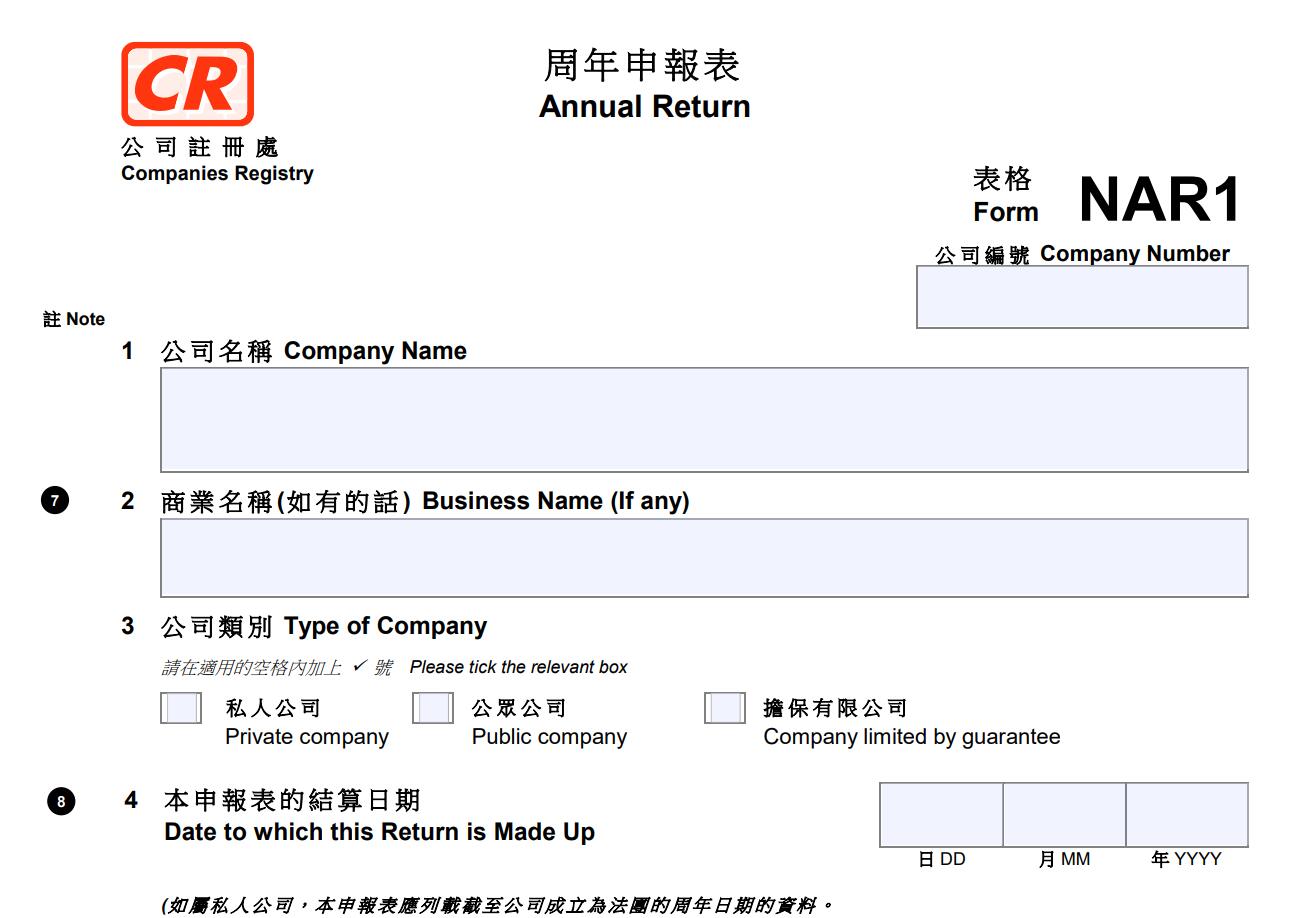Focus the Business Name text box
1303x918 pixels.
click(704, 558)
